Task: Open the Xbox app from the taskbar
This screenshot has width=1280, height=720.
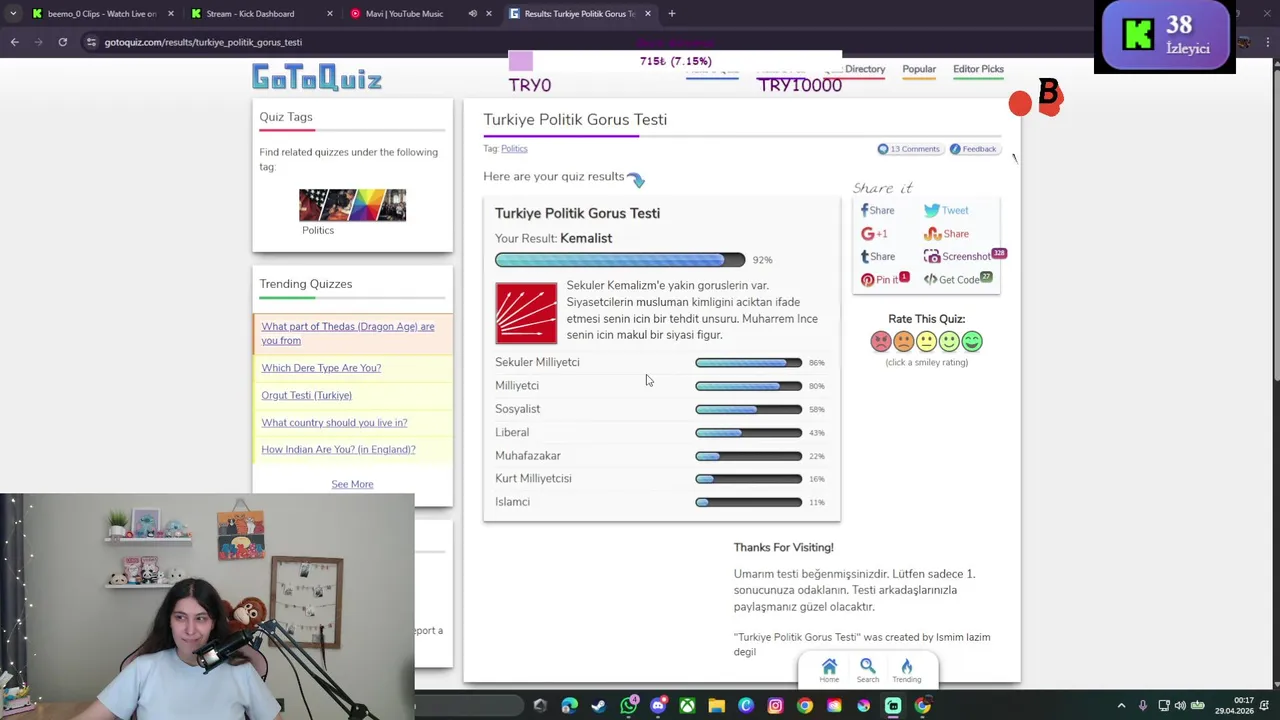Action: click(x=687, y=706)
